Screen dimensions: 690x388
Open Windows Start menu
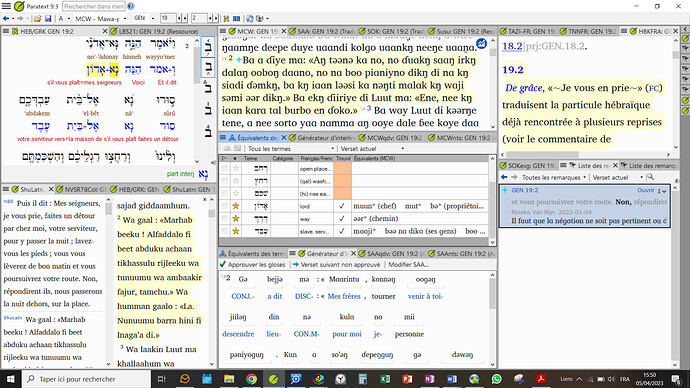click(11, 379)
